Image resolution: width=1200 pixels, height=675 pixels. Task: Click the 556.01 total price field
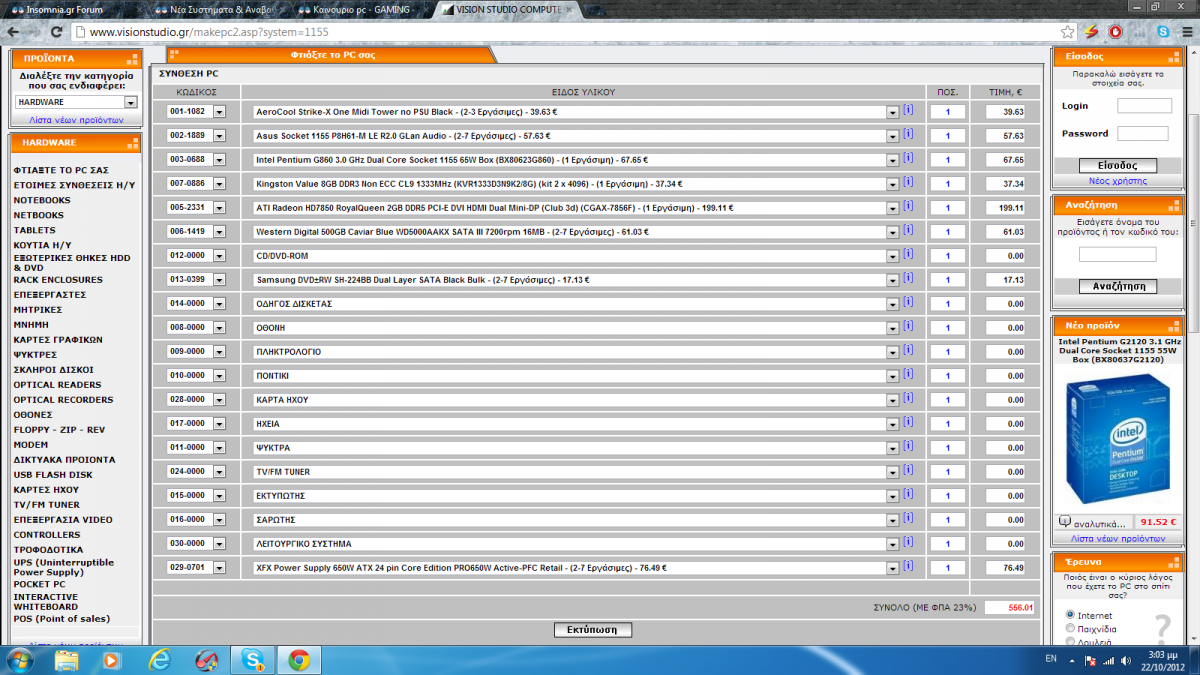[x=1009, y=607]
